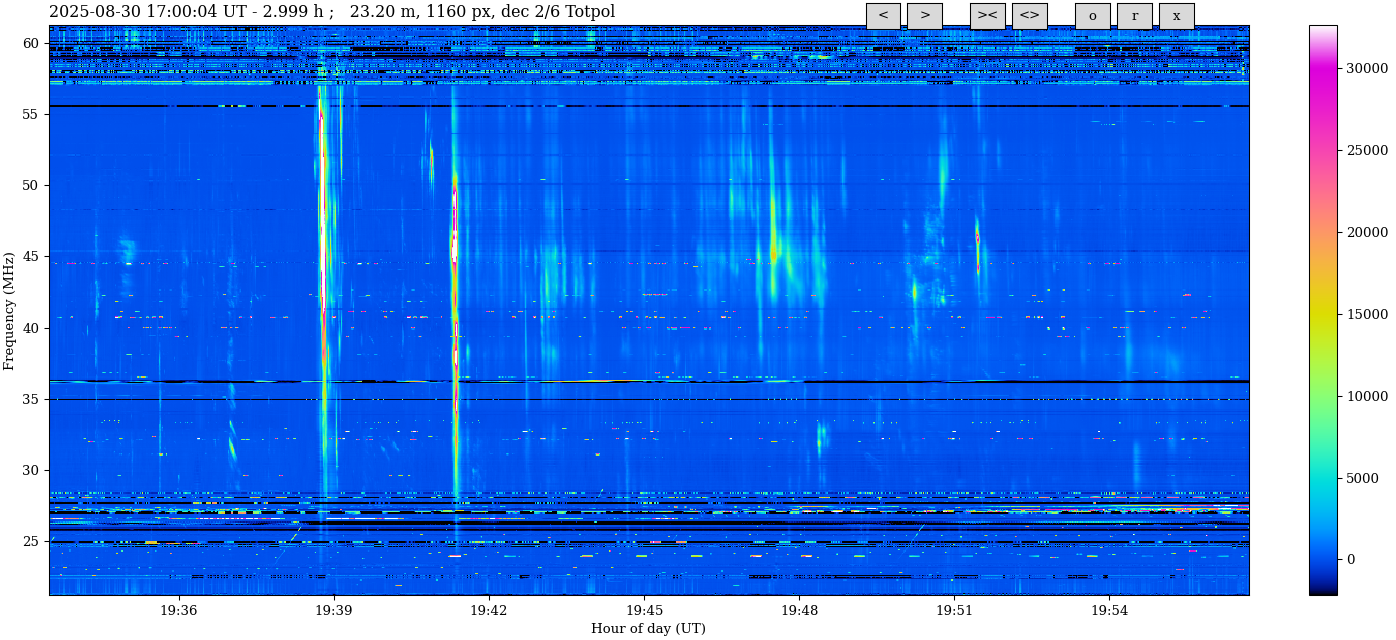Click the bright burst at 19:39 near 50 MHz
This screenshot has width=1396, height=640.
click(322, 185)
